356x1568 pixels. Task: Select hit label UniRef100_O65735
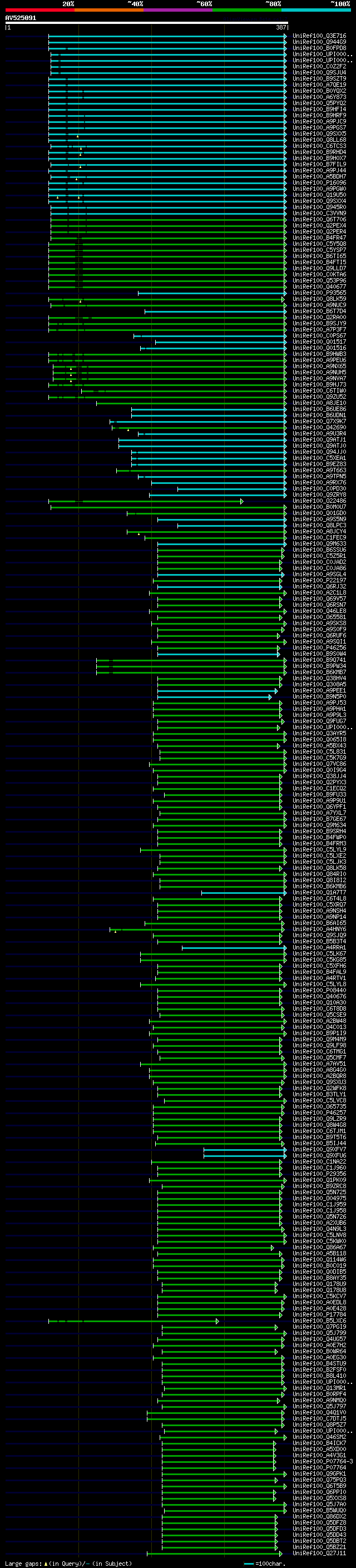[x=319, y=1106]
